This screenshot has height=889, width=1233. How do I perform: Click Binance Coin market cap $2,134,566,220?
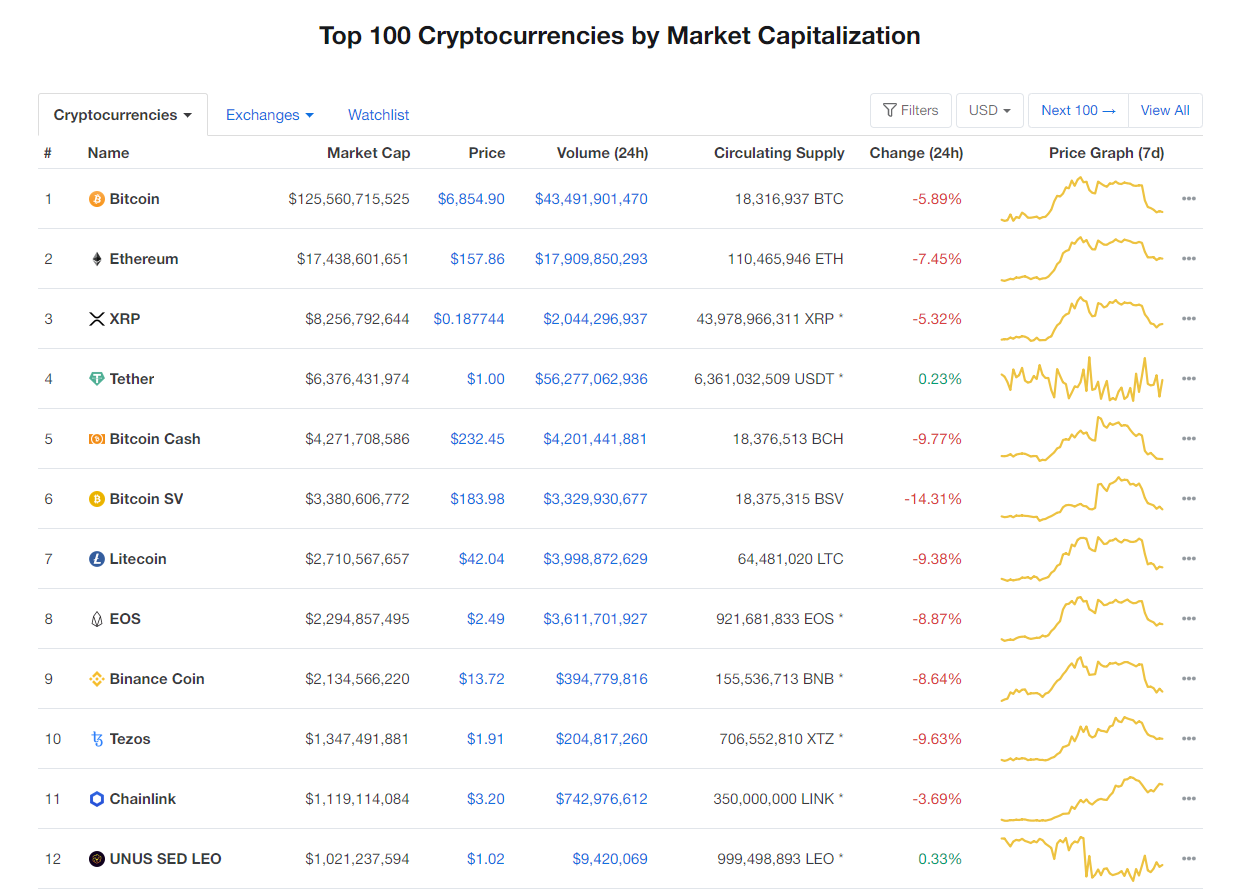[x=357, y=679]
